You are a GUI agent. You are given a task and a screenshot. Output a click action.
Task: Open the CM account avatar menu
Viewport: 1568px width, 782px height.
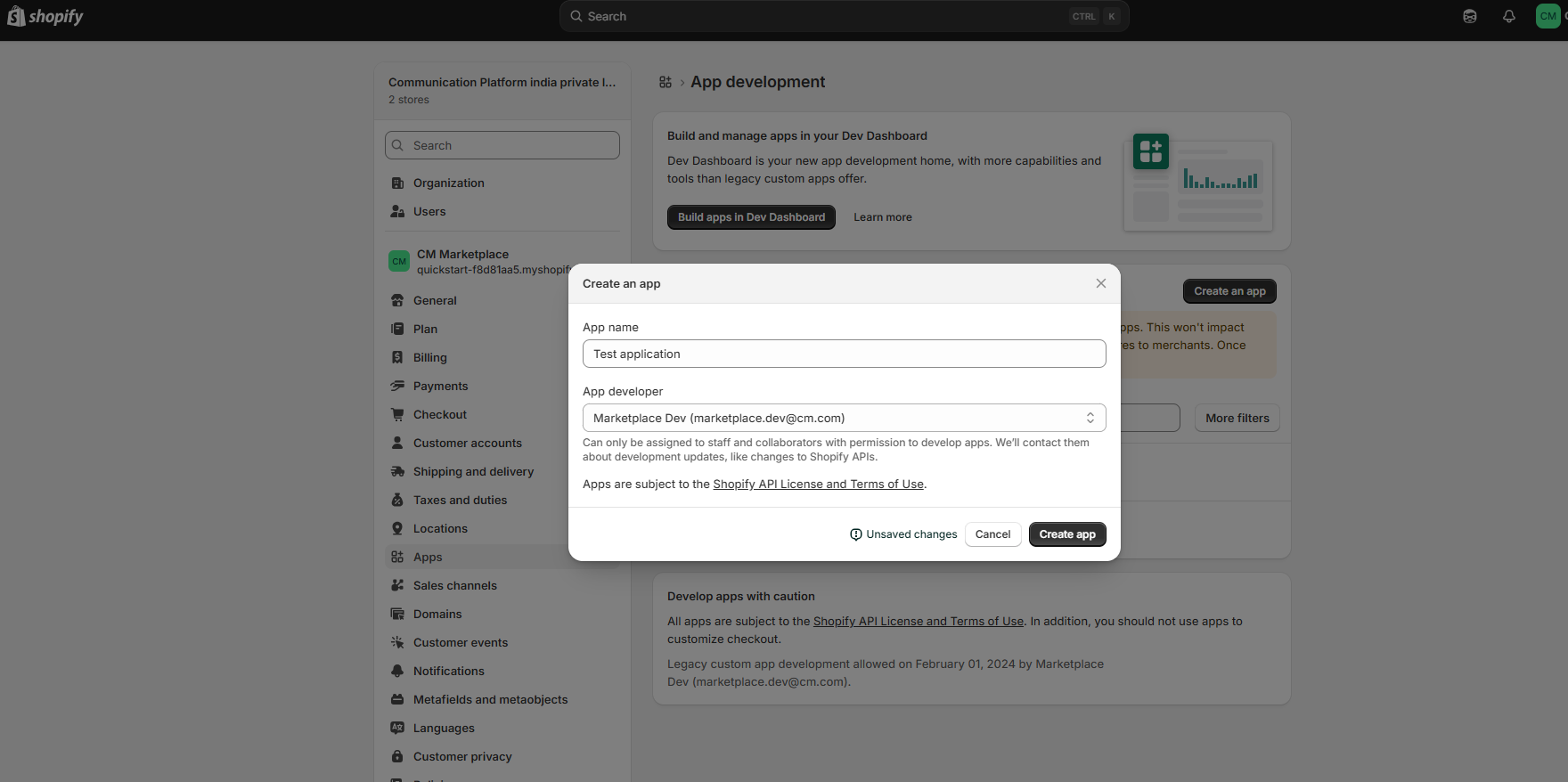click(1548, 16)
